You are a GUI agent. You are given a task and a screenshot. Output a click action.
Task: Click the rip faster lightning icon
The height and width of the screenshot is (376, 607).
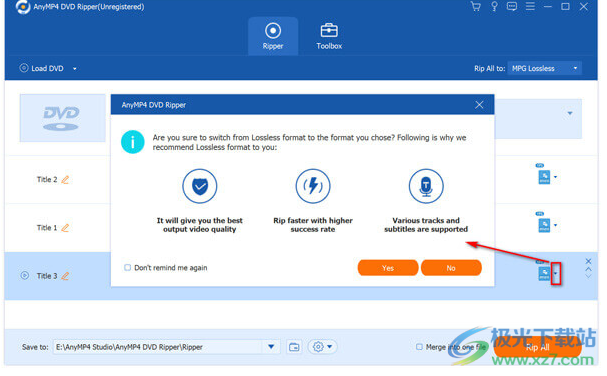(x=313, y=186)
